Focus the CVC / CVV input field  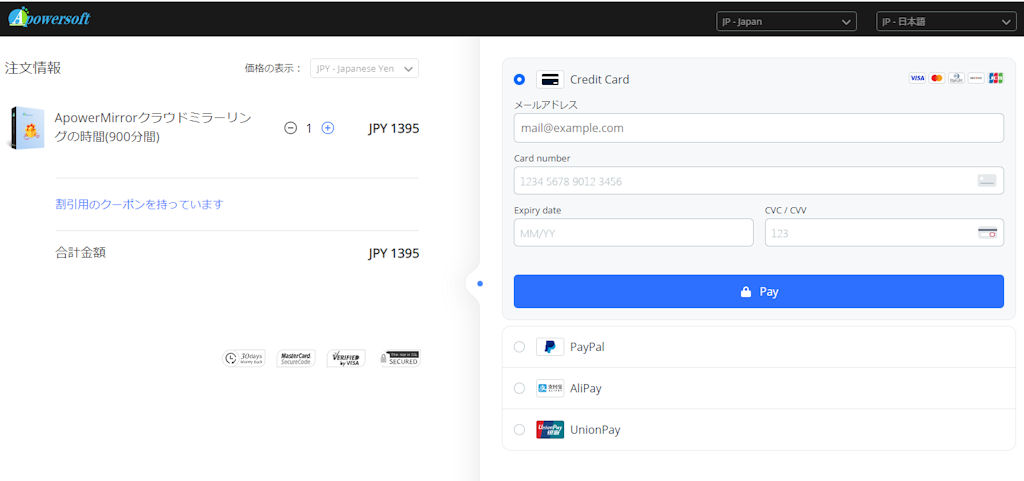pyautogui.click(x=884, y=232)
